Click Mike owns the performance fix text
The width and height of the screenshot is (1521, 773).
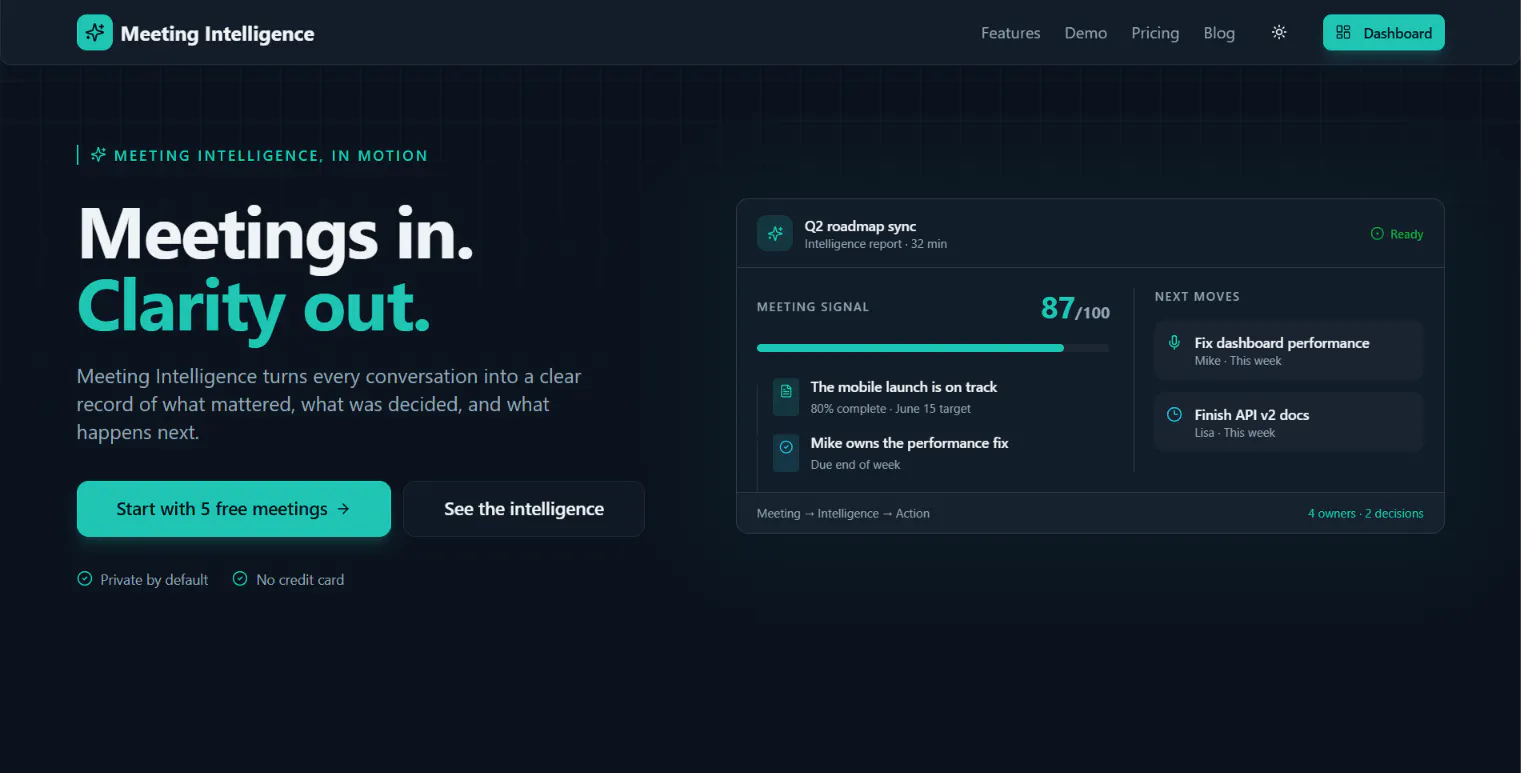pyautogui.click(x=910, y=443)
